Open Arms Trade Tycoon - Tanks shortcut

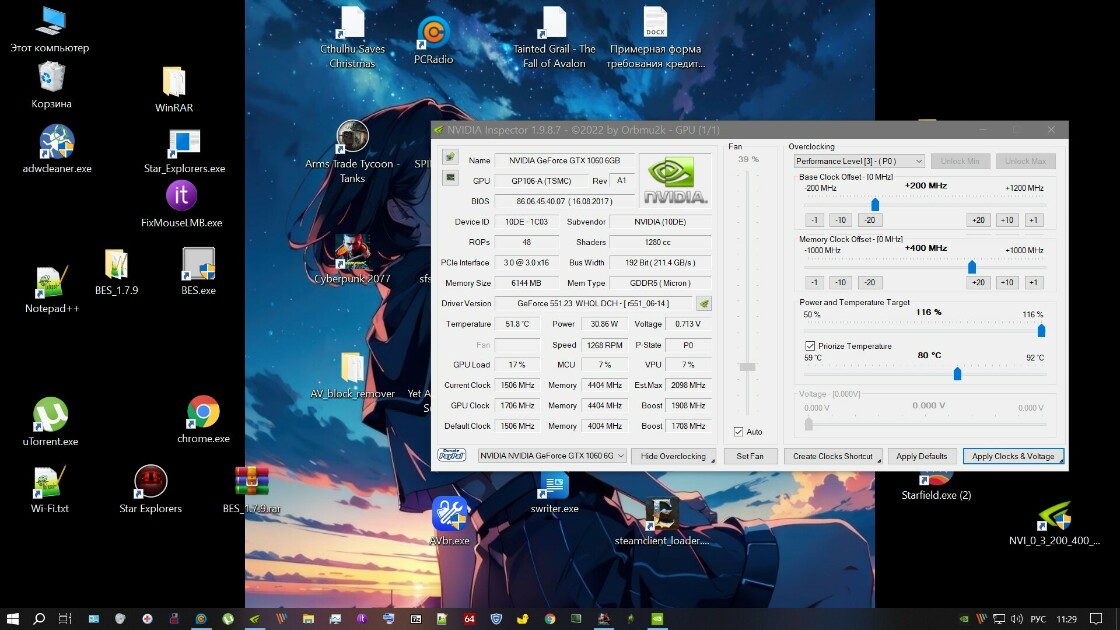click(352, 151)
